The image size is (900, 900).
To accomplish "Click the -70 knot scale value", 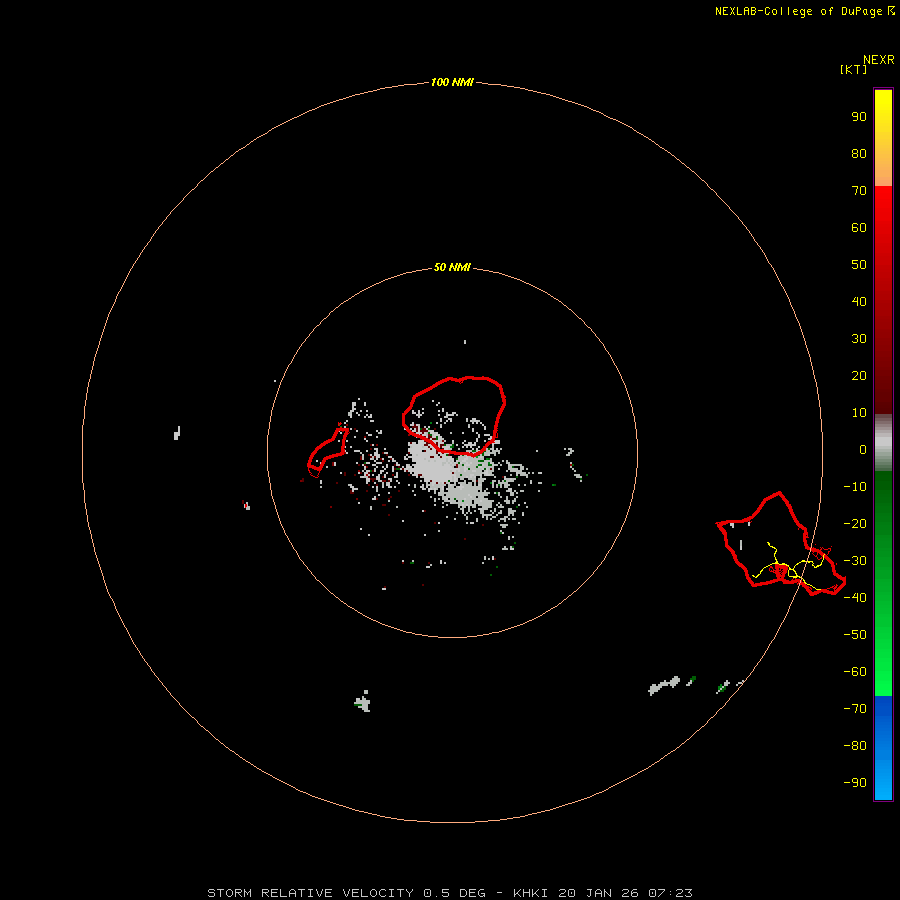I will click(x=855, y=709).
